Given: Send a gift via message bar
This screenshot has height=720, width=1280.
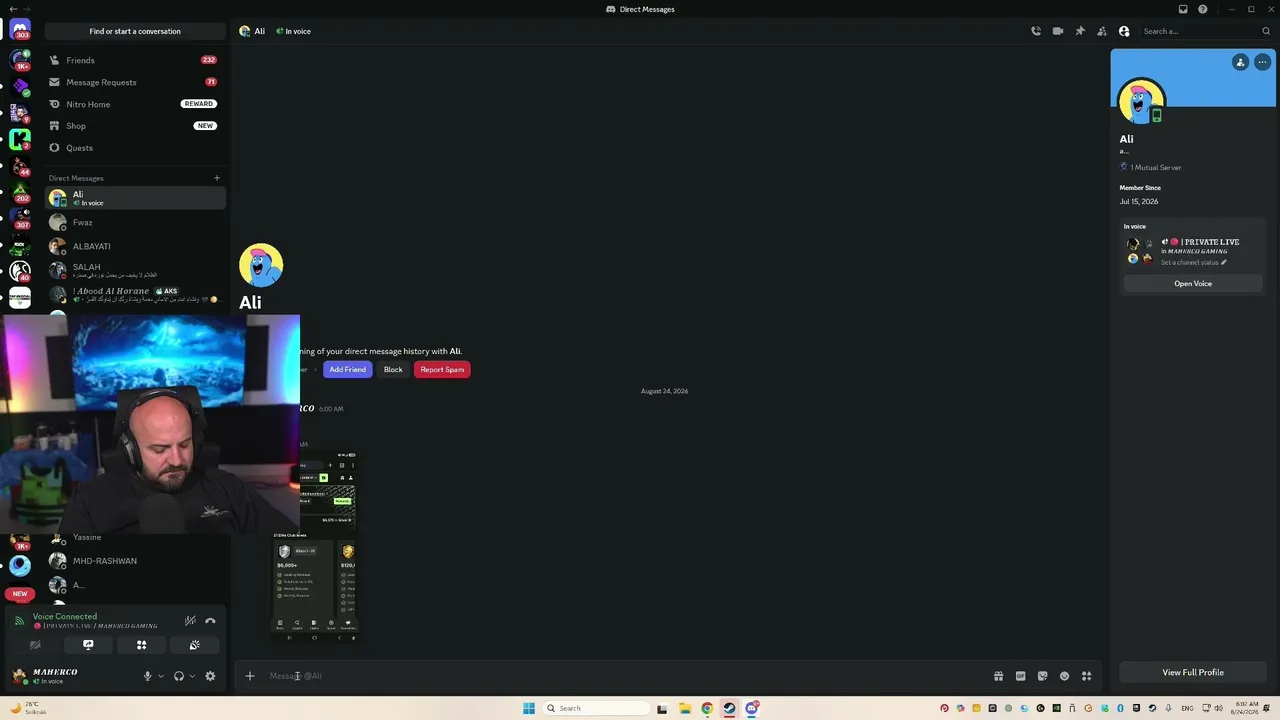Looking at the screenshot, I should pyautogui.click(x=998, y=676).
